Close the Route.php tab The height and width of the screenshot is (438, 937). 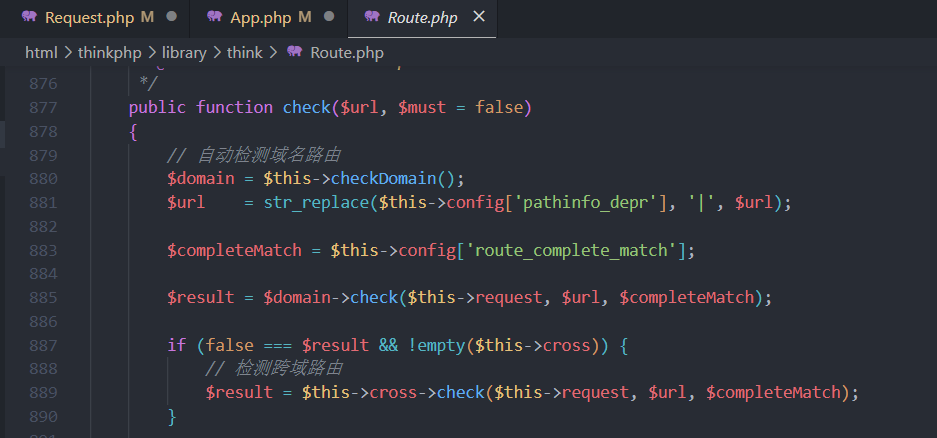(x=478, y=17)
